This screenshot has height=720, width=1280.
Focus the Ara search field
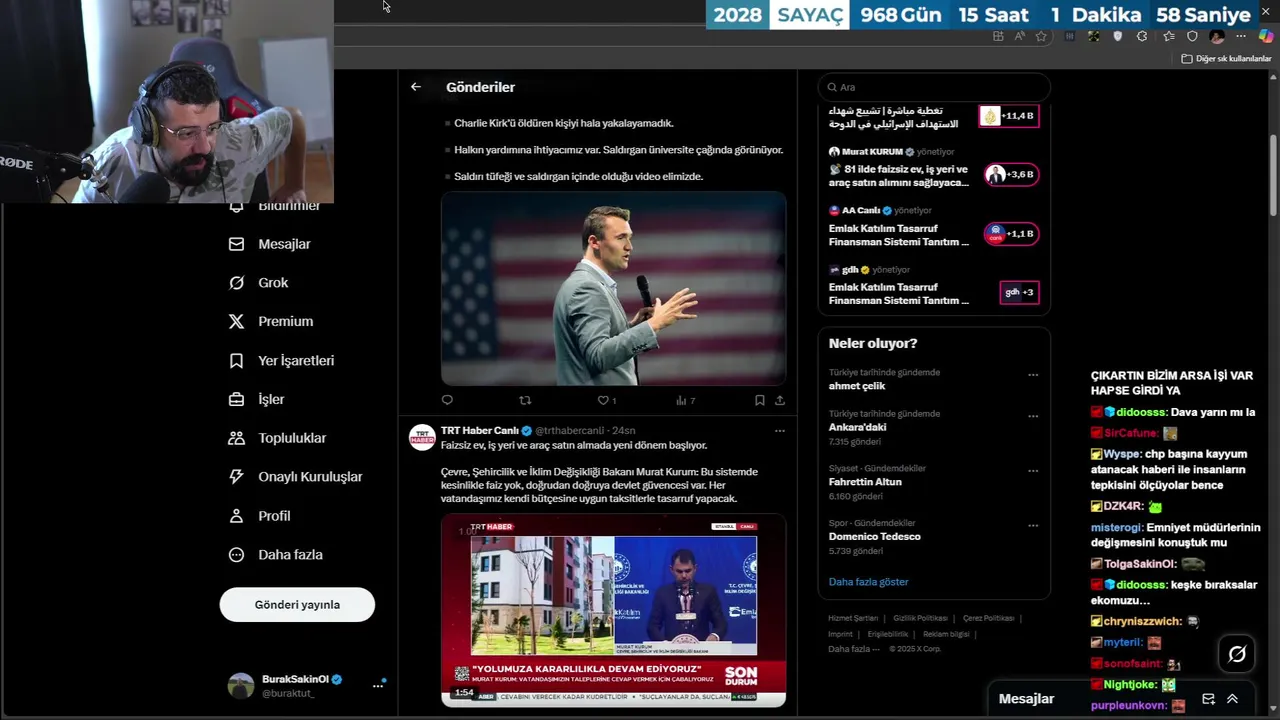click(934, 87)
